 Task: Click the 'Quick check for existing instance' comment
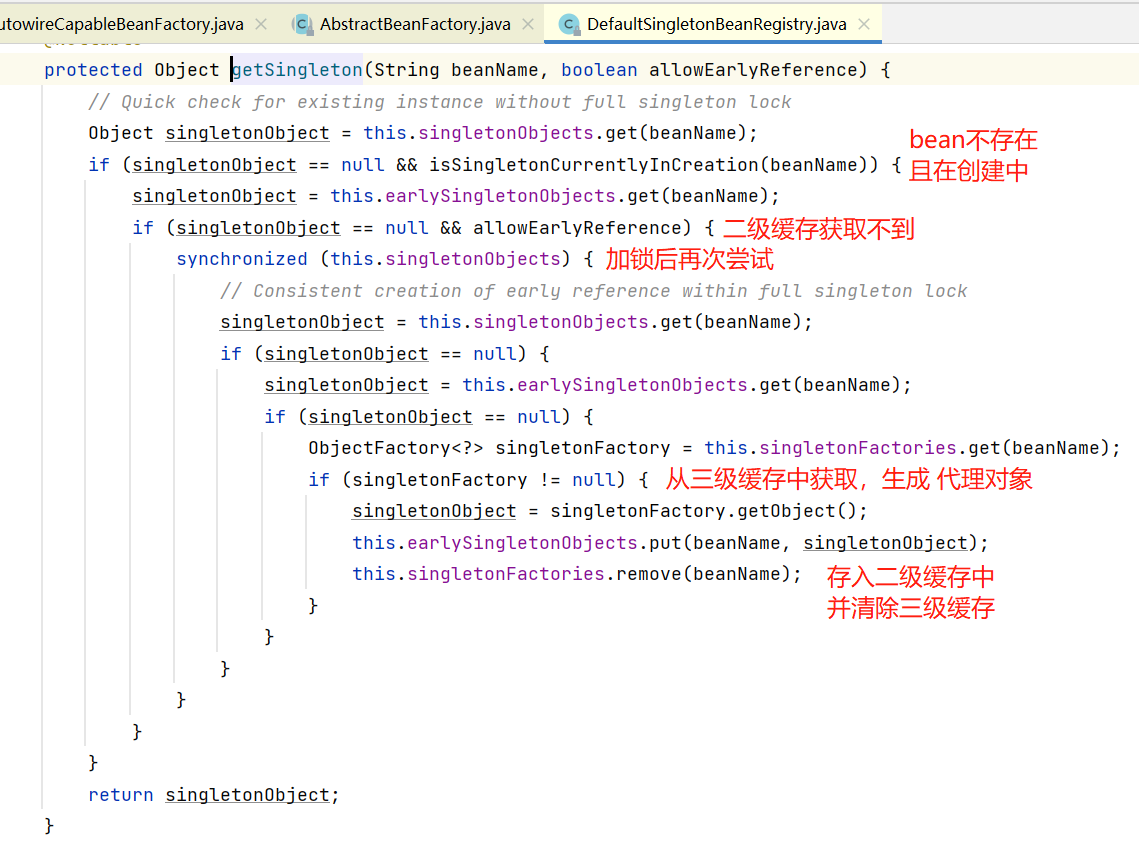tap(440, 102)
